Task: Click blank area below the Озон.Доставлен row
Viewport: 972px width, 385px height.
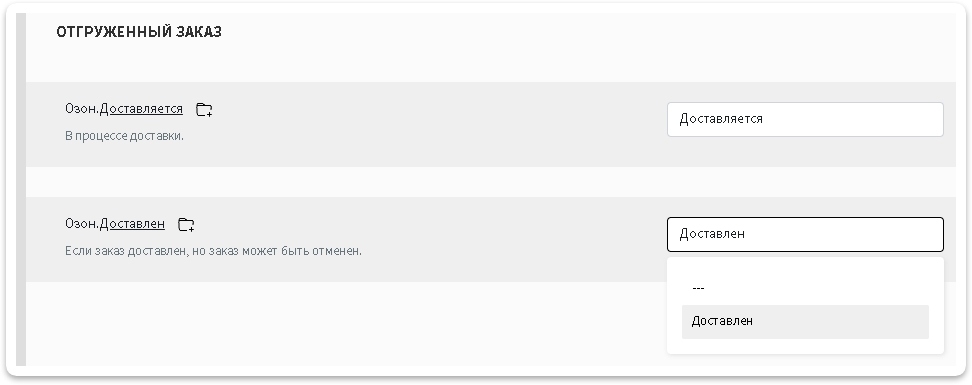Action: pyautogui.click(x=341, y=324)
